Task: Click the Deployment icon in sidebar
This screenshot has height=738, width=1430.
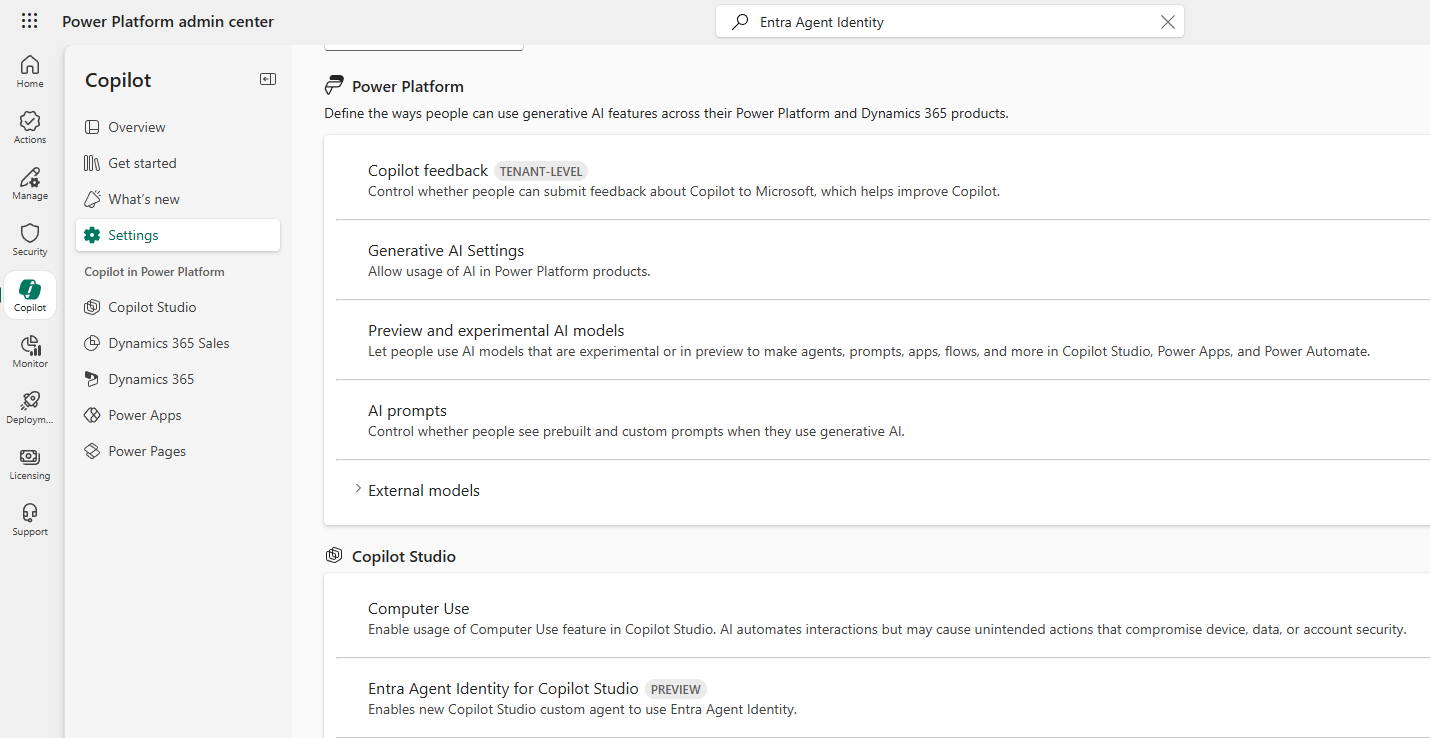Action: pyautogui.click(x=29, y=404)
